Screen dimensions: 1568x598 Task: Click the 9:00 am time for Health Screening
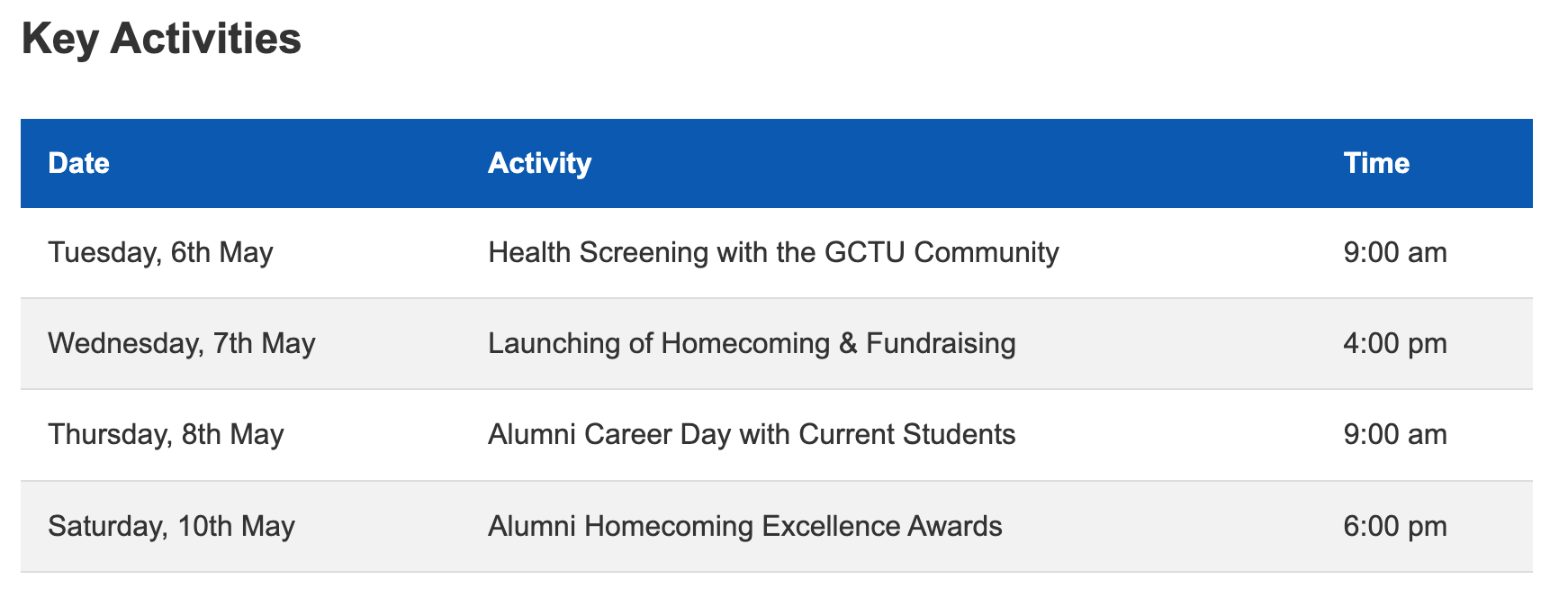click(x=1395, y=252)
